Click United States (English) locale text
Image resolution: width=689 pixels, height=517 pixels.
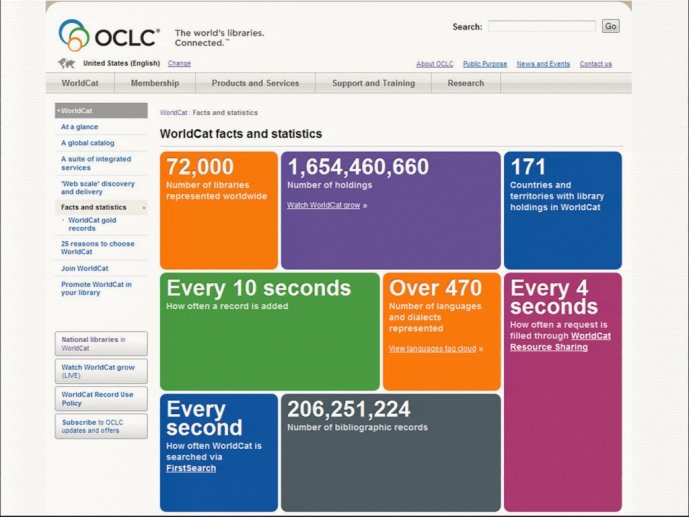122,63
